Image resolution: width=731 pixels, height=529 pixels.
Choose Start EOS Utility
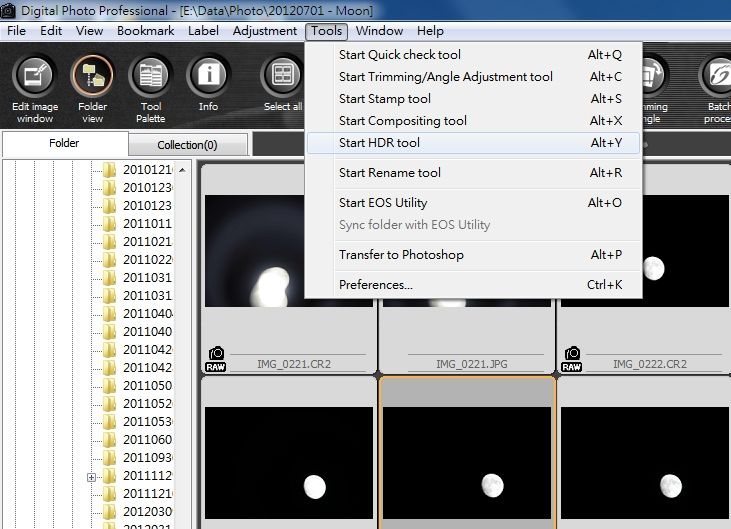pos(474,203)
